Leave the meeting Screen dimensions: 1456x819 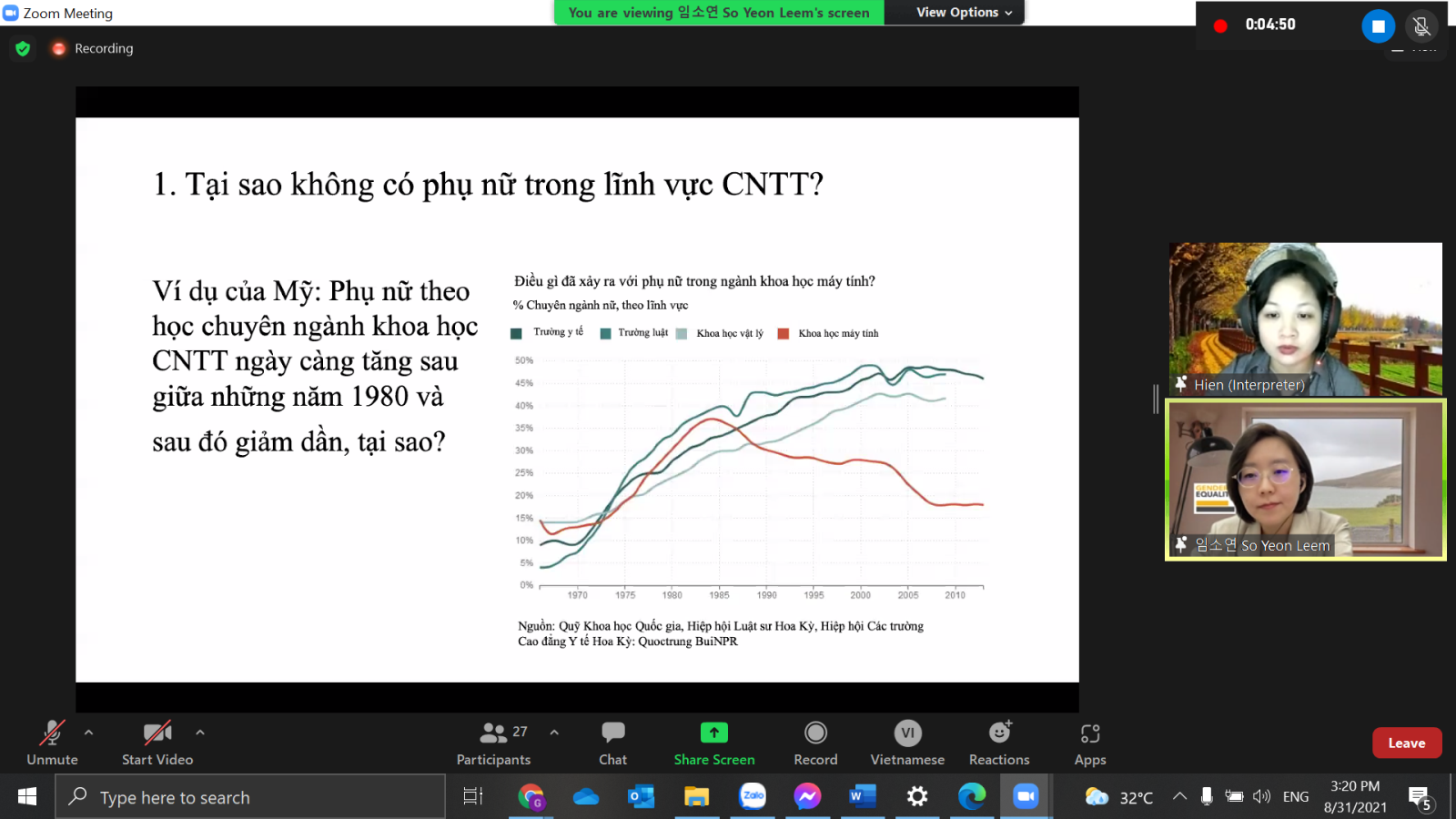click(x=1406, y=743)
